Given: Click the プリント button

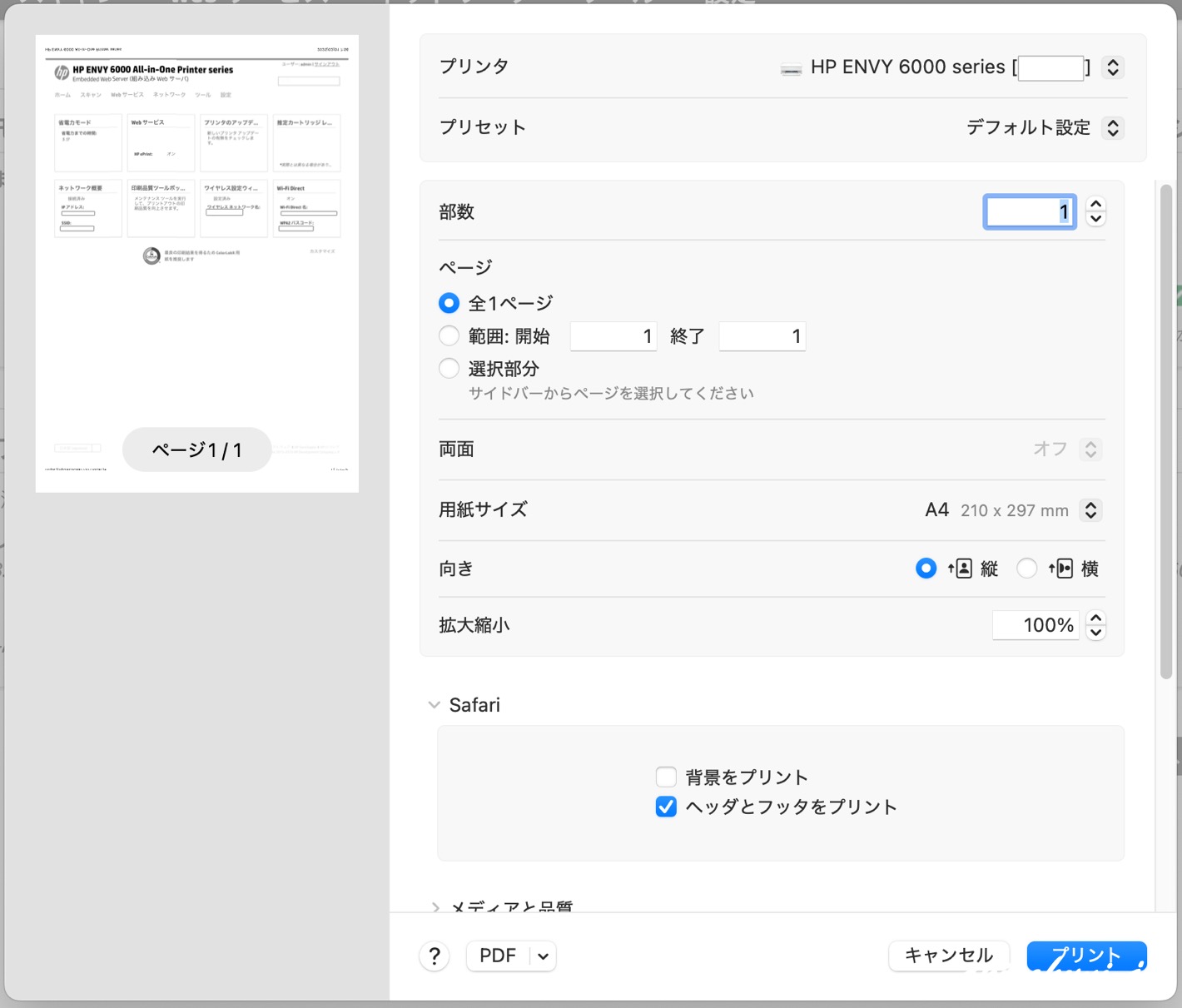Looking at the screenshot, I should [x=1087, y=956].
